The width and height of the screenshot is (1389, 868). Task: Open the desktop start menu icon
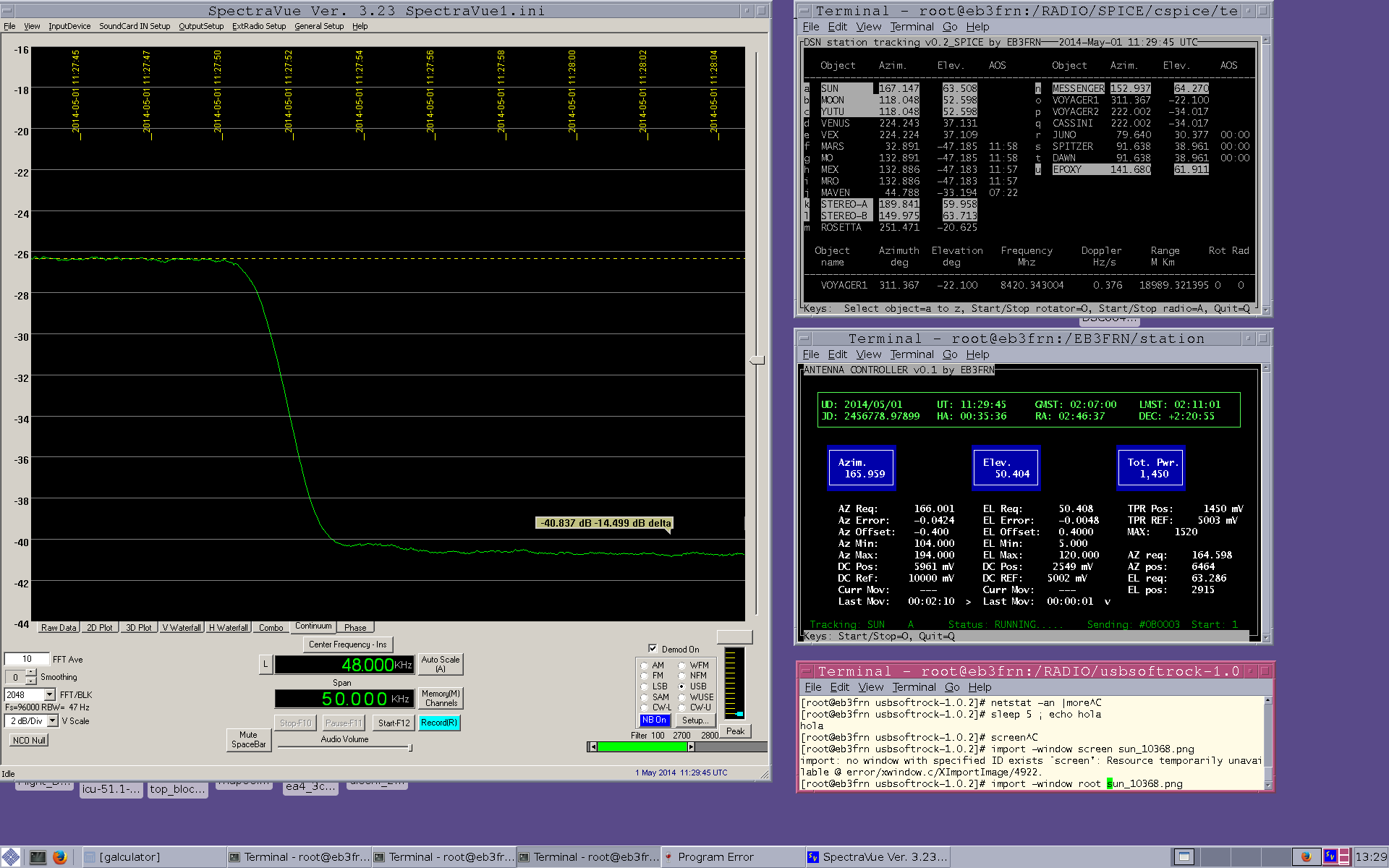coord(12,857)
